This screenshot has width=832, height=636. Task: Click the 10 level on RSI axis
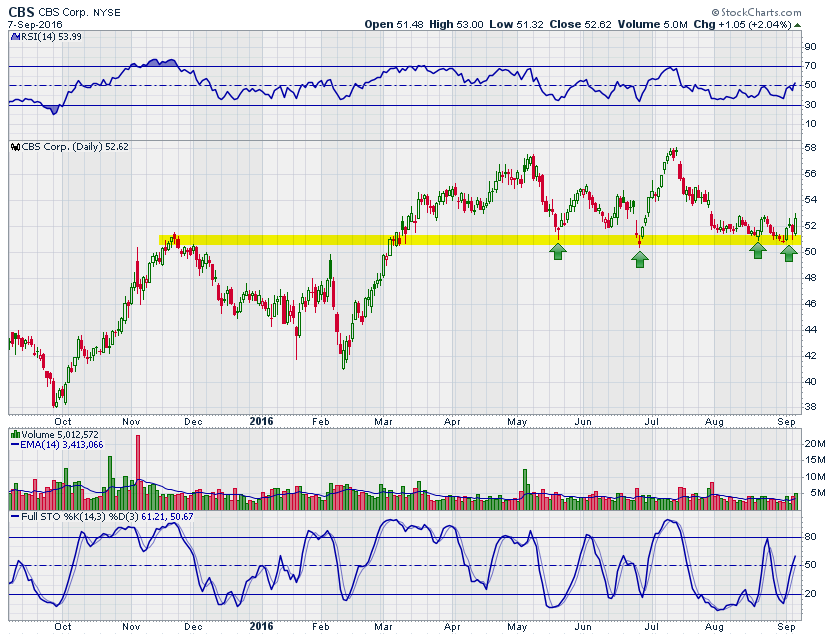pyautogui.click(x=810, y=124)
